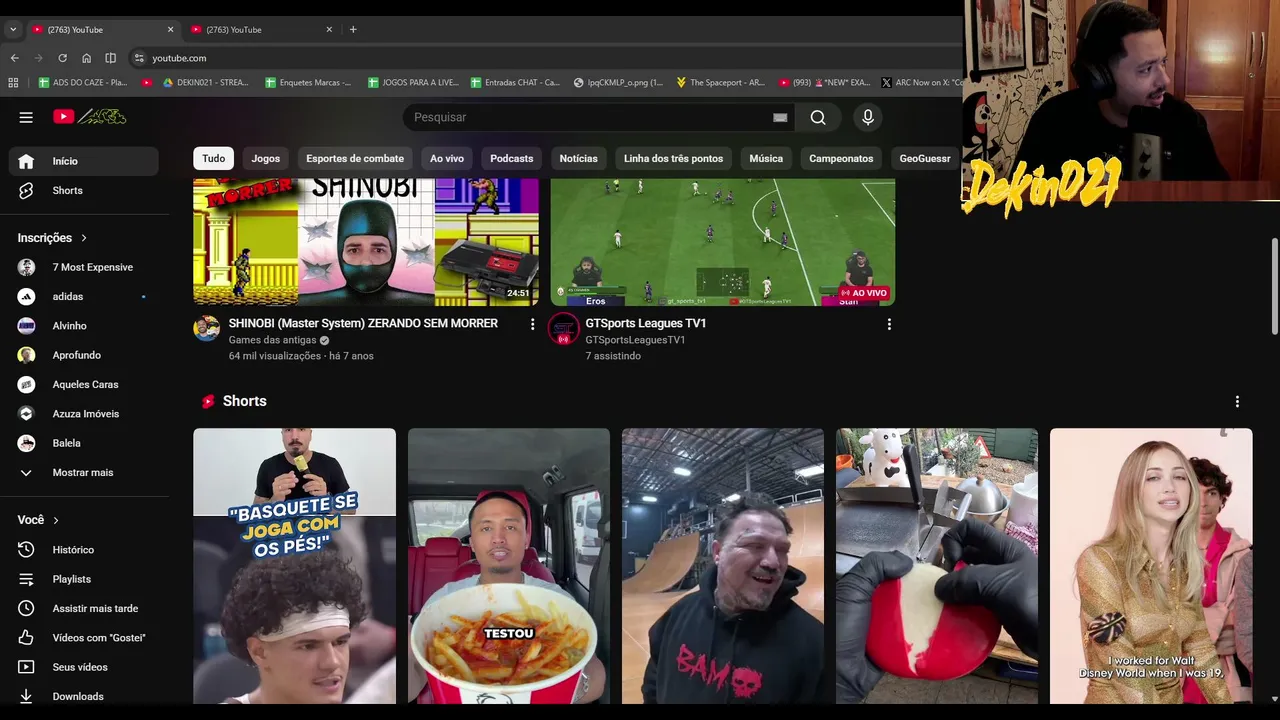Select the Esportes de combate chip
This screenshot has height=720, width=1280.
(x=355, y=158)
